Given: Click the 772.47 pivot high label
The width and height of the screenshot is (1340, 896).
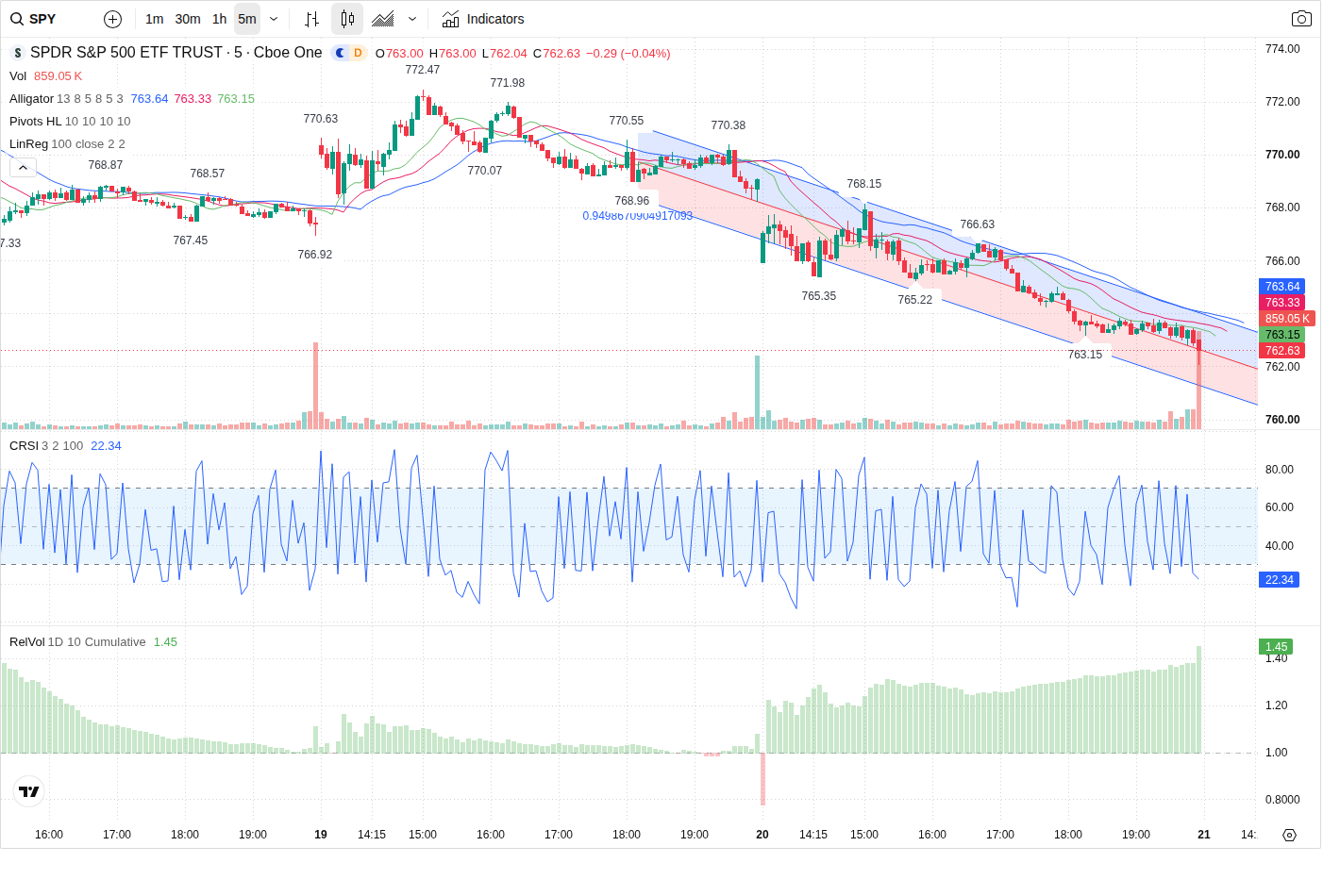Looking at the screenshot, I should click(423, 70).
